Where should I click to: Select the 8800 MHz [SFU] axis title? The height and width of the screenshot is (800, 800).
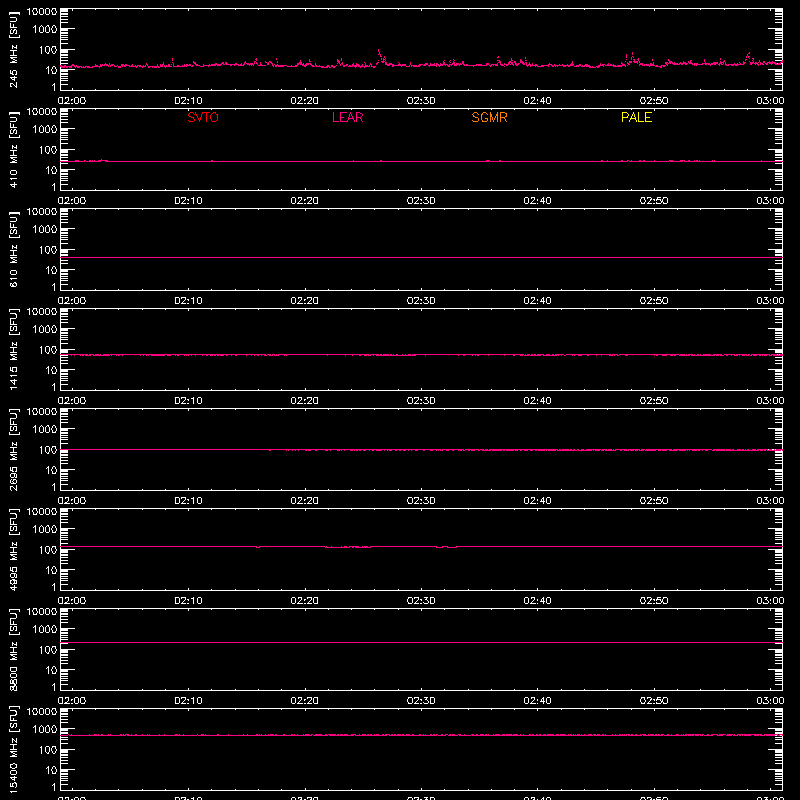tap(14, 649)
